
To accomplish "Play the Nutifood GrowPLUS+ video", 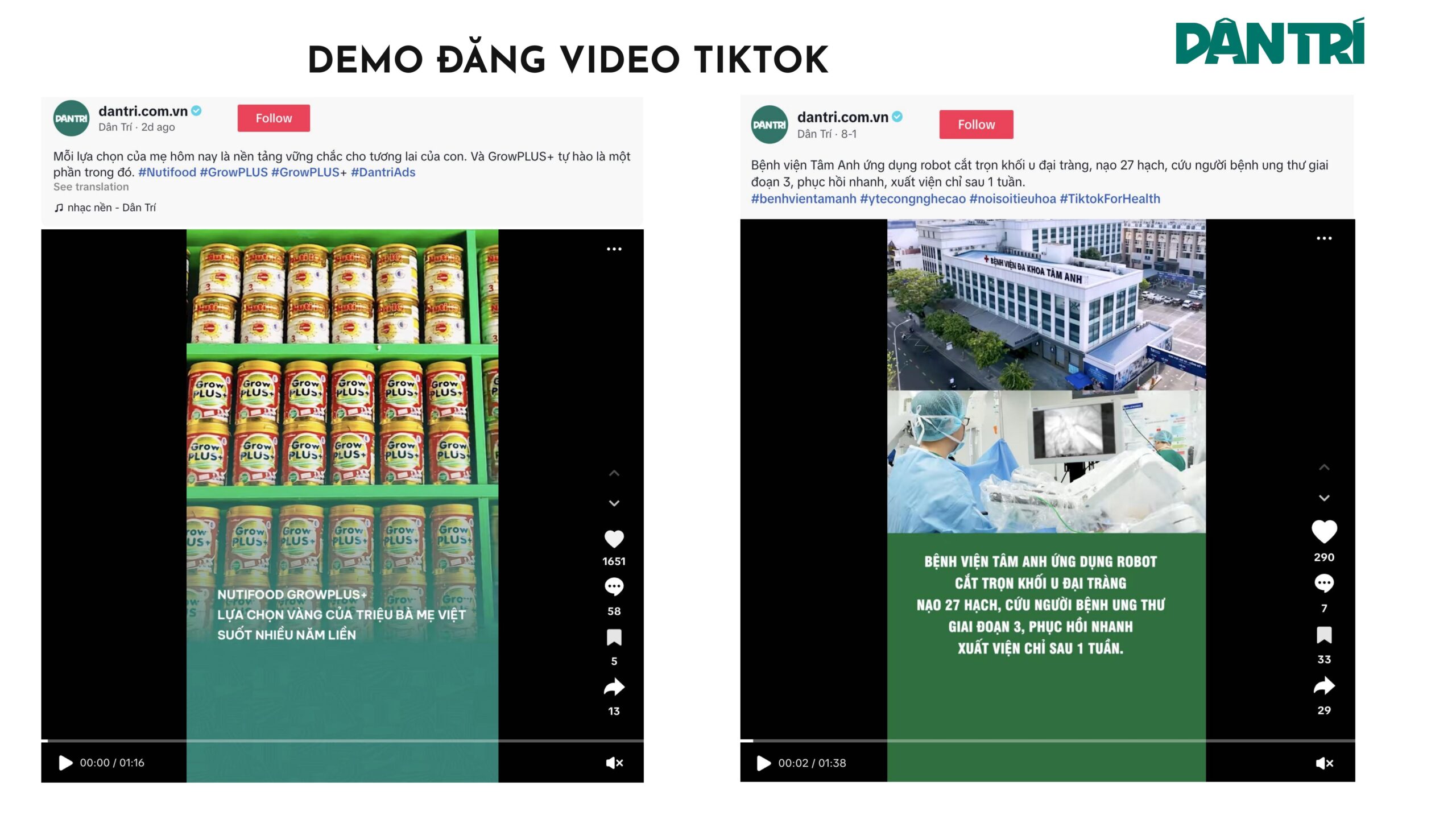I will [65, 763].
